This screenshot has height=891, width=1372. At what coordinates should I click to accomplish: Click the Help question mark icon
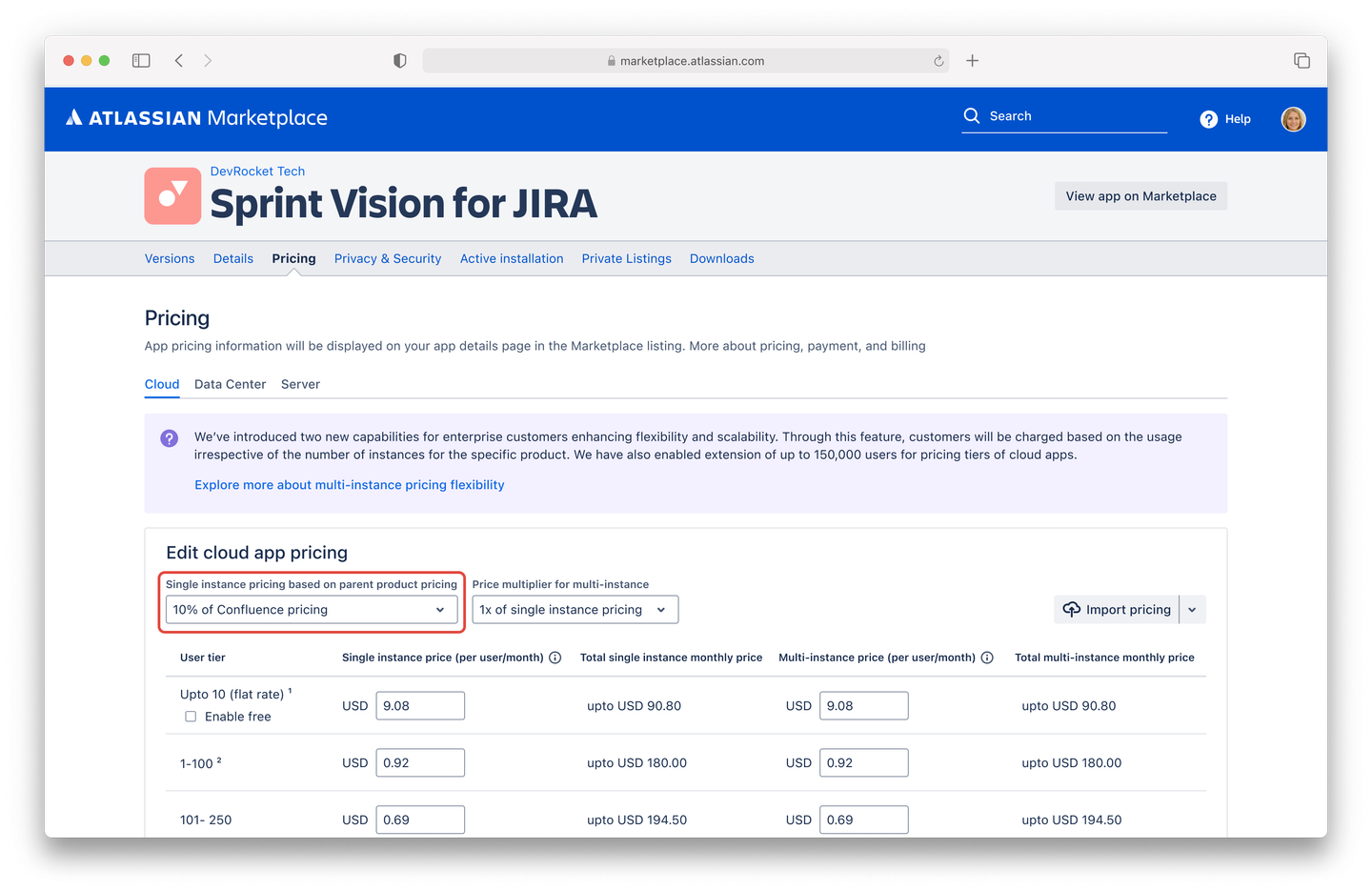[1207, 119]
